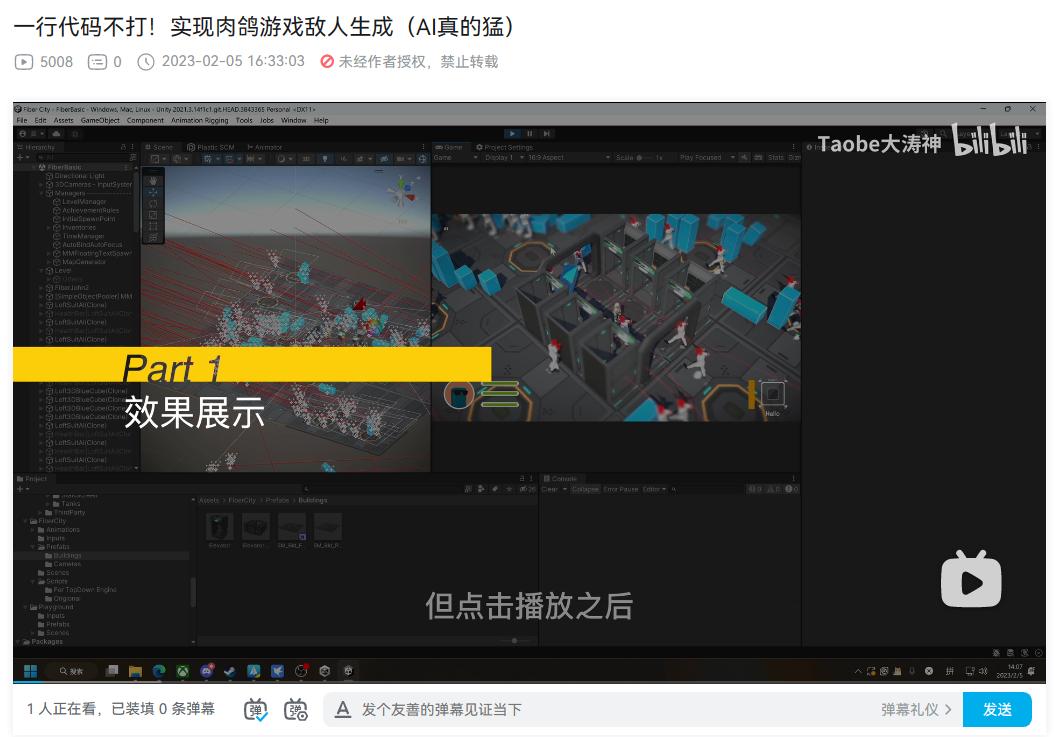This screenshot has width=1054, height=737.
Task: Click the Windows Start button in taskbar
Action: [x=30, y=670]
